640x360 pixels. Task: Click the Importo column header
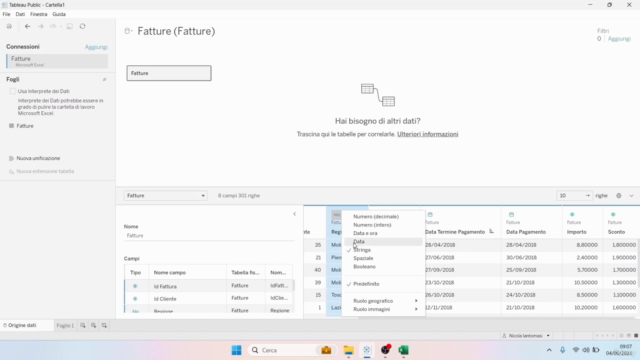pyautogui.click(x=577, y=232)
